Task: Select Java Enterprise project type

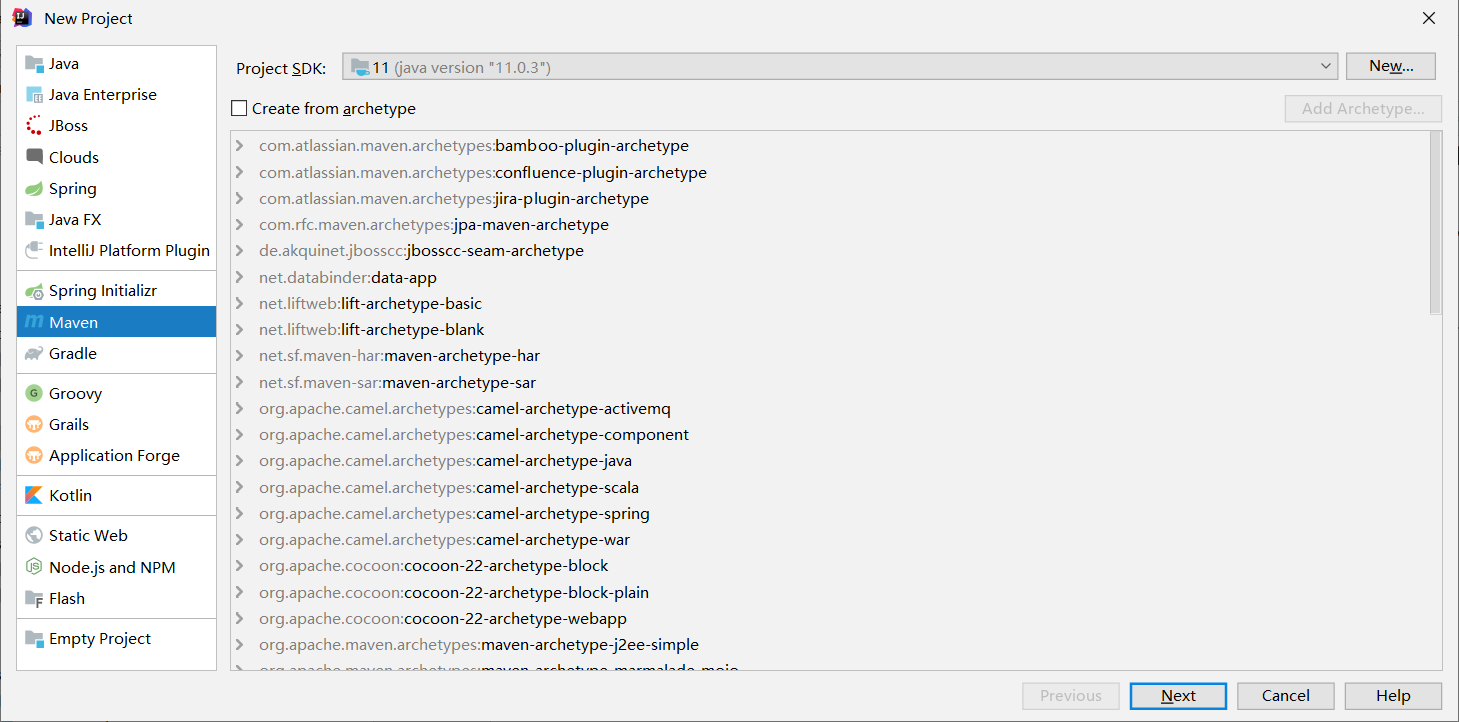Action: point(117,95)
